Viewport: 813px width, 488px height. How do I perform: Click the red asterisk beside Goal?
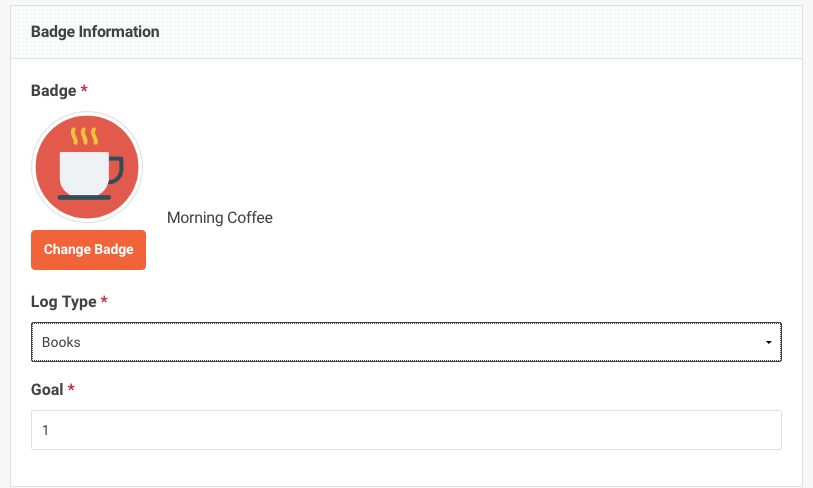71,388
